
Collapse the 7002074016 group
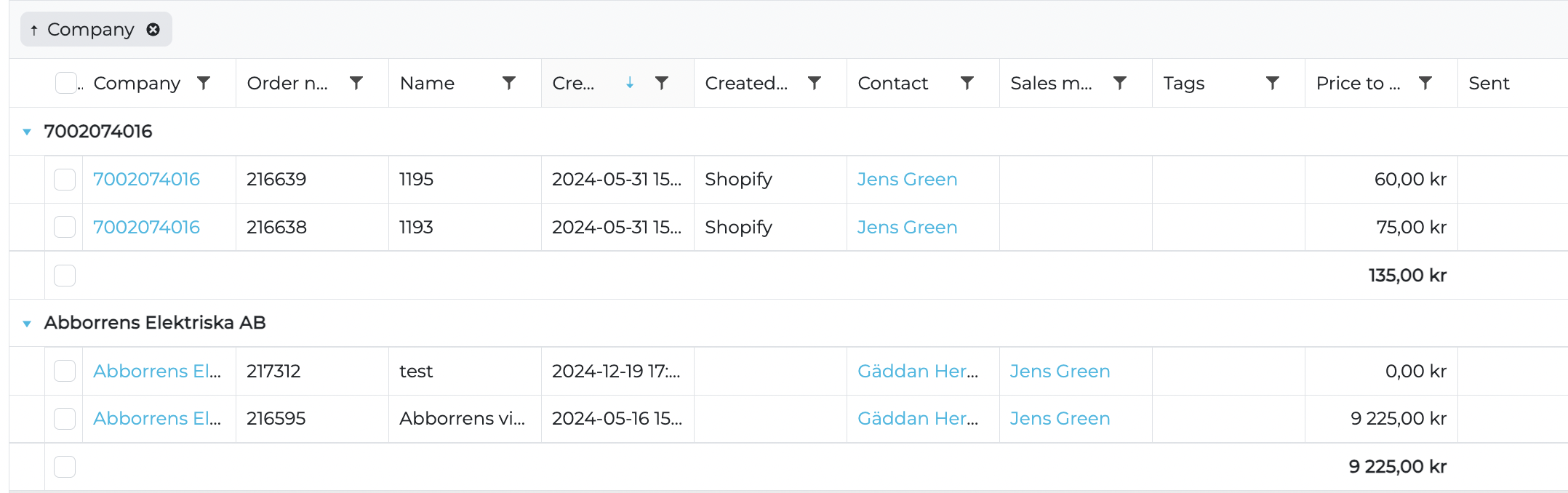click(x=27, y=132)
